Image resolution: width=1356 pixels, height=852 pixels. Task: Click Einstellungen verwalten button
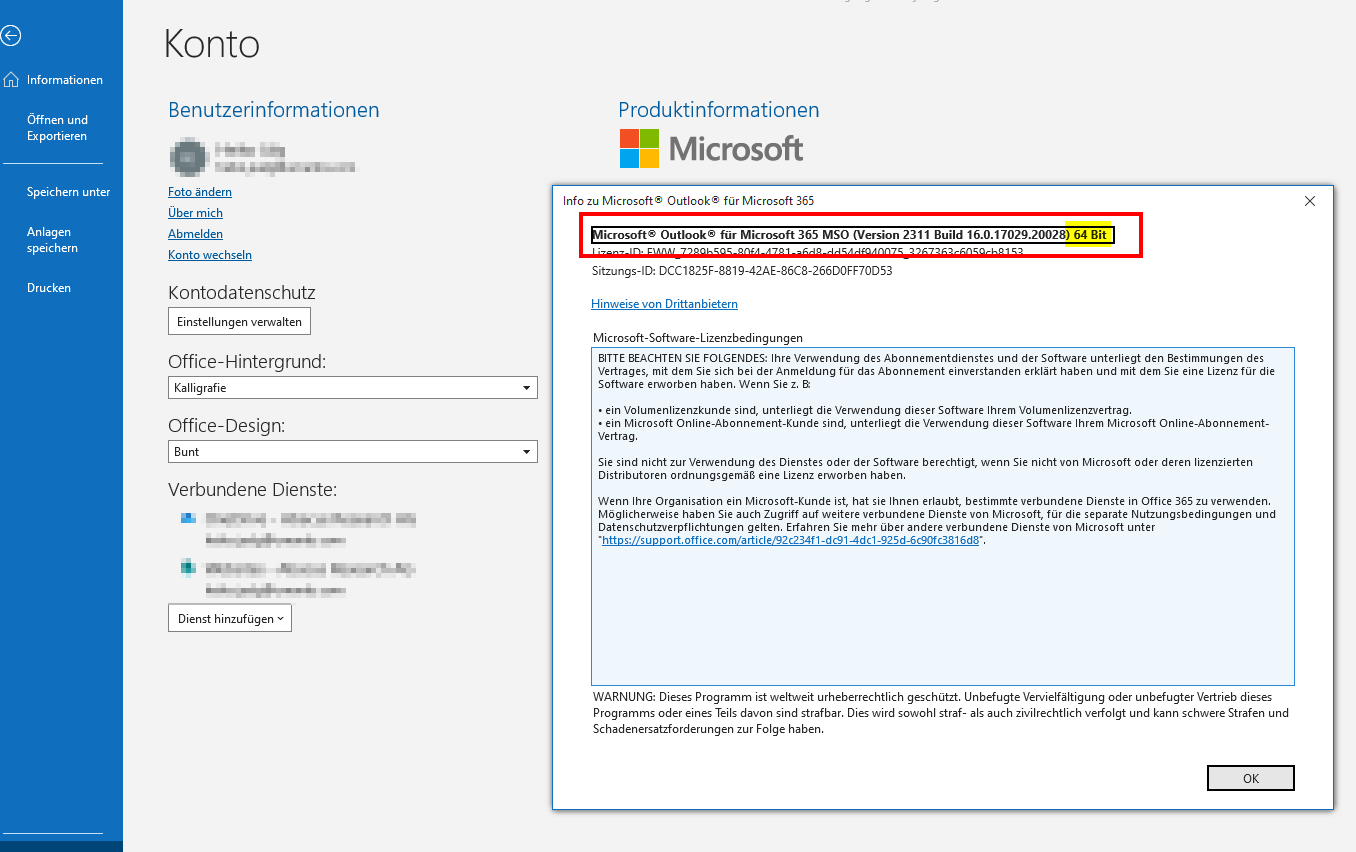[x=239, y=322]
